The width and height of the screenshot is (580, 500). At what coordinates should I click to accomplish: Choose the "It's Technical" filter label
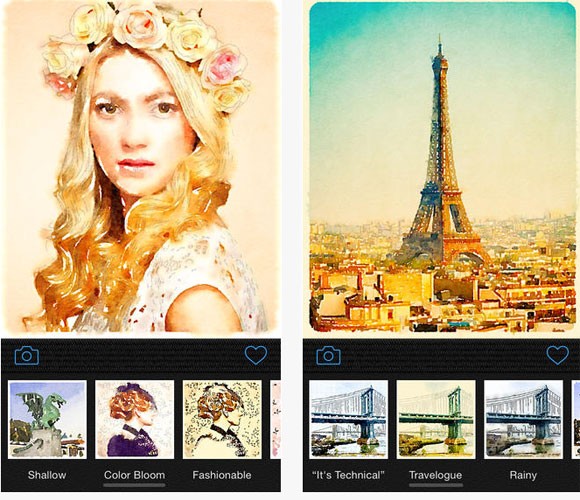(x=348, y=475)
